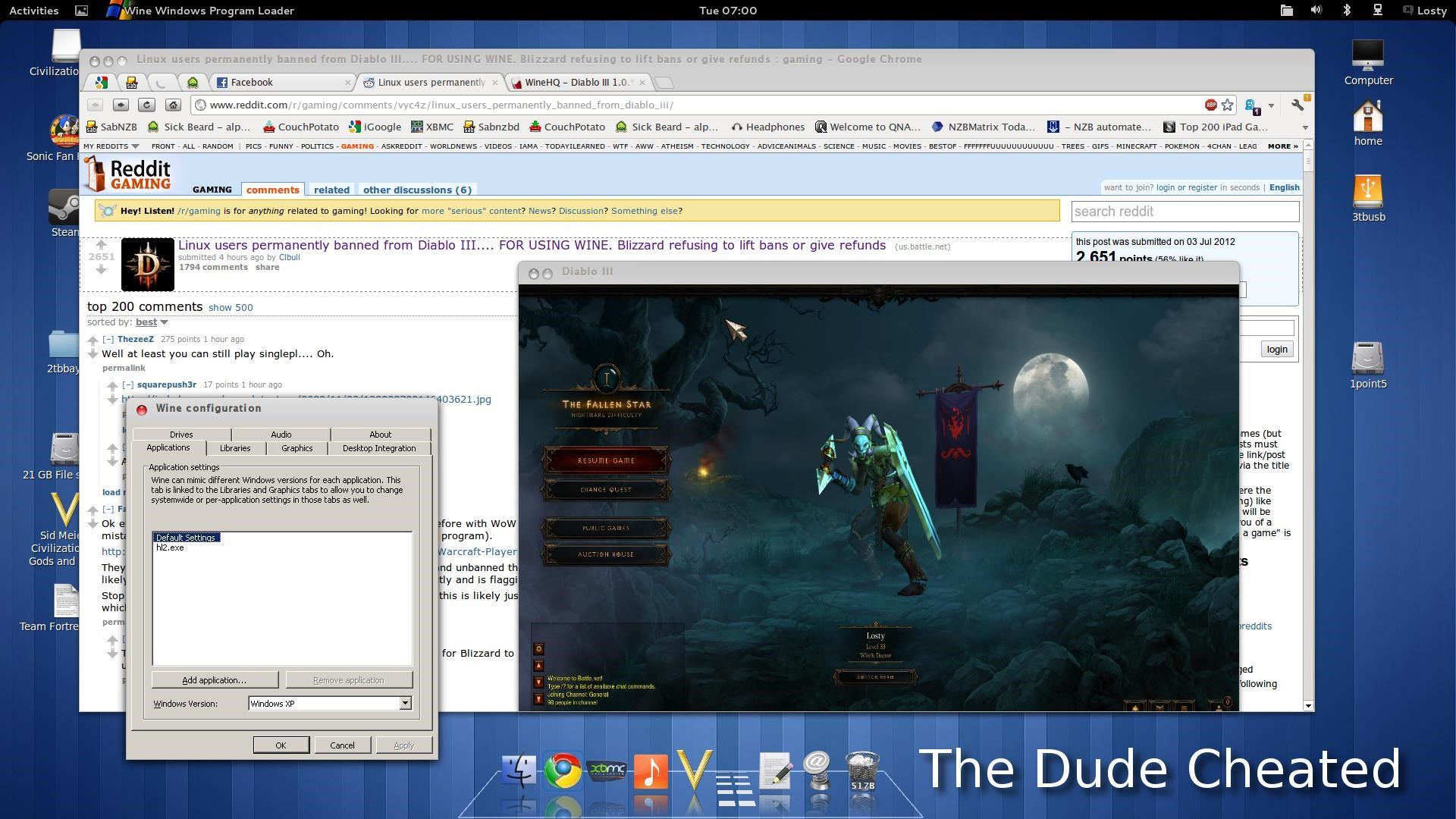Collapse ThezeeZ's comment thread
The height and width of the screenshot is (819, 1456).
click(108, 340)
